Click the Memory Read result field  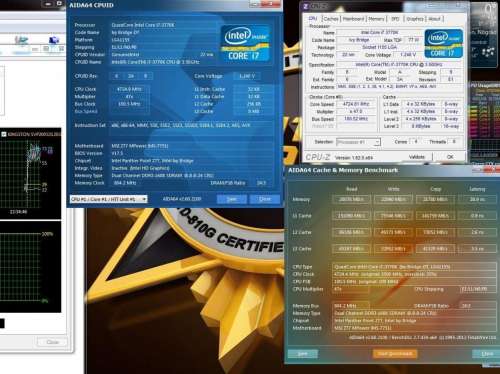click(x=351, y=199)
